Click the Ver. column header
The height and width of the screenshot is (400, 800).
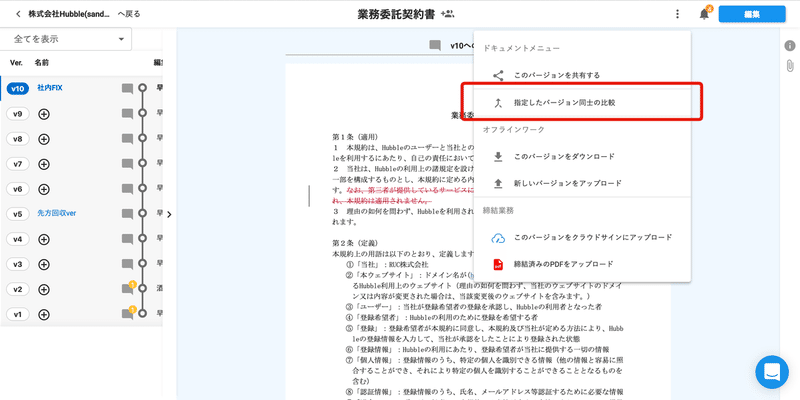[x=17, y=63]
